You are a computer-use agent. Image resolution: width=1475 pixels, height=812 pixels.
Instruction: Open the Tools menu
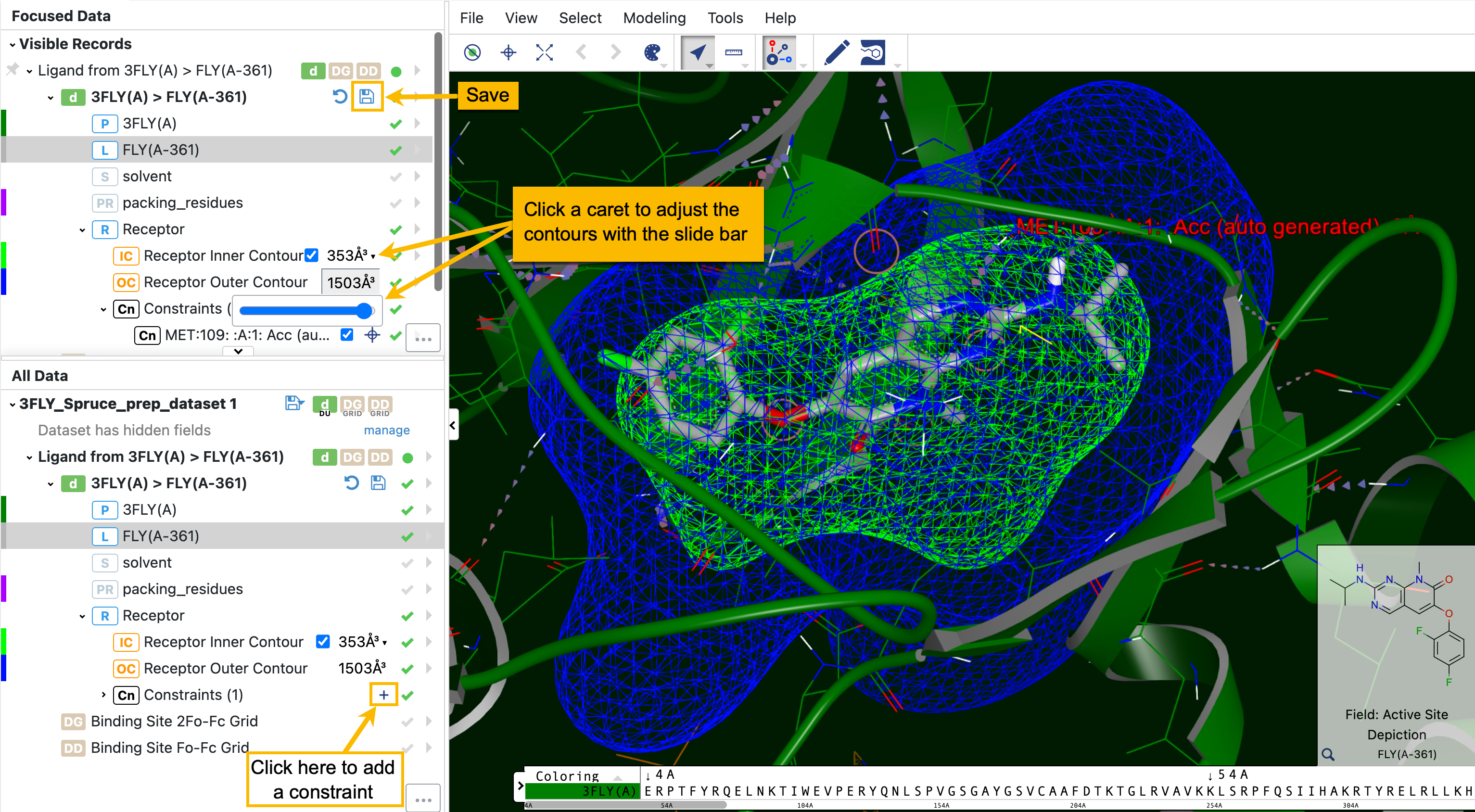tap(725, 18)
